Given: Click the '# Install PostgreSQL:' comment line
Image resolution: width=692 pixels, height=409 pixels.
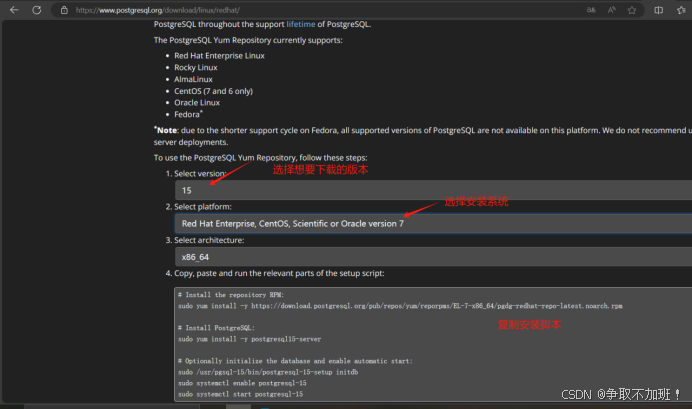Looking at the screenshot, I should (216, 328).
